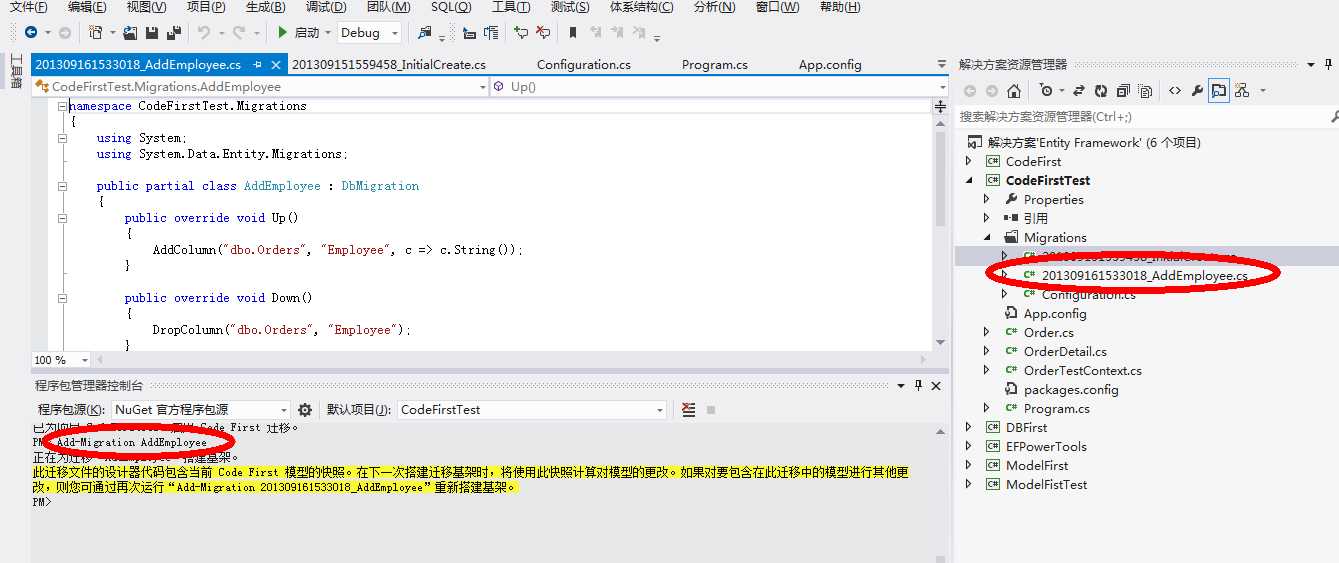The image size is (1339, 563).
Task: Click the Open File toolbar icon
Action: pos(130,32)
